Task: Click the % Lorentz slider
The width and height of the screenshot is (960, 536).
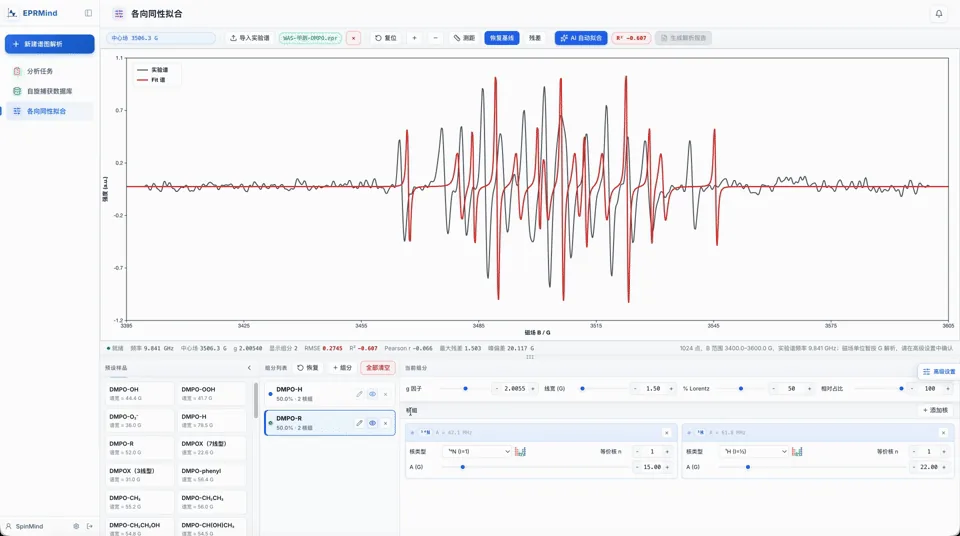Action: point(741,388)
